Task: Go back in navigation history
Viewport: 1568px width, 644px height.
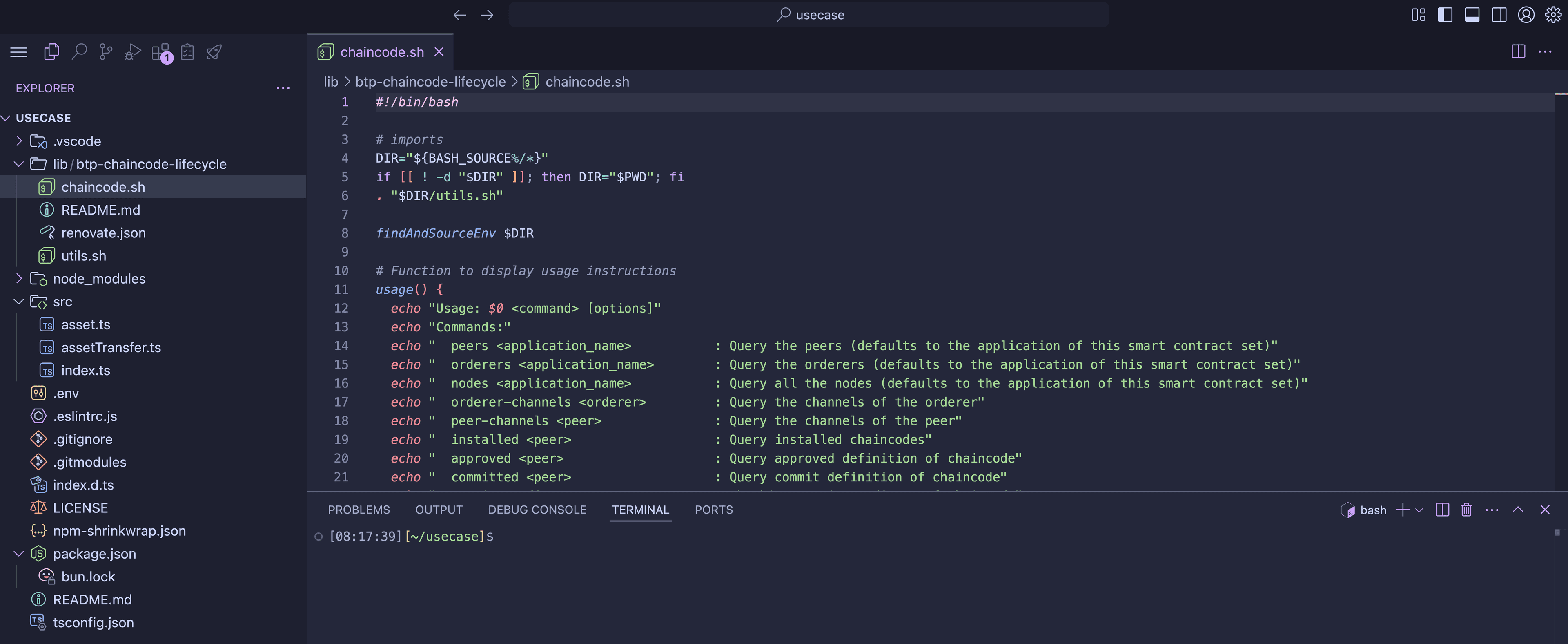Action: pos(459,15)
